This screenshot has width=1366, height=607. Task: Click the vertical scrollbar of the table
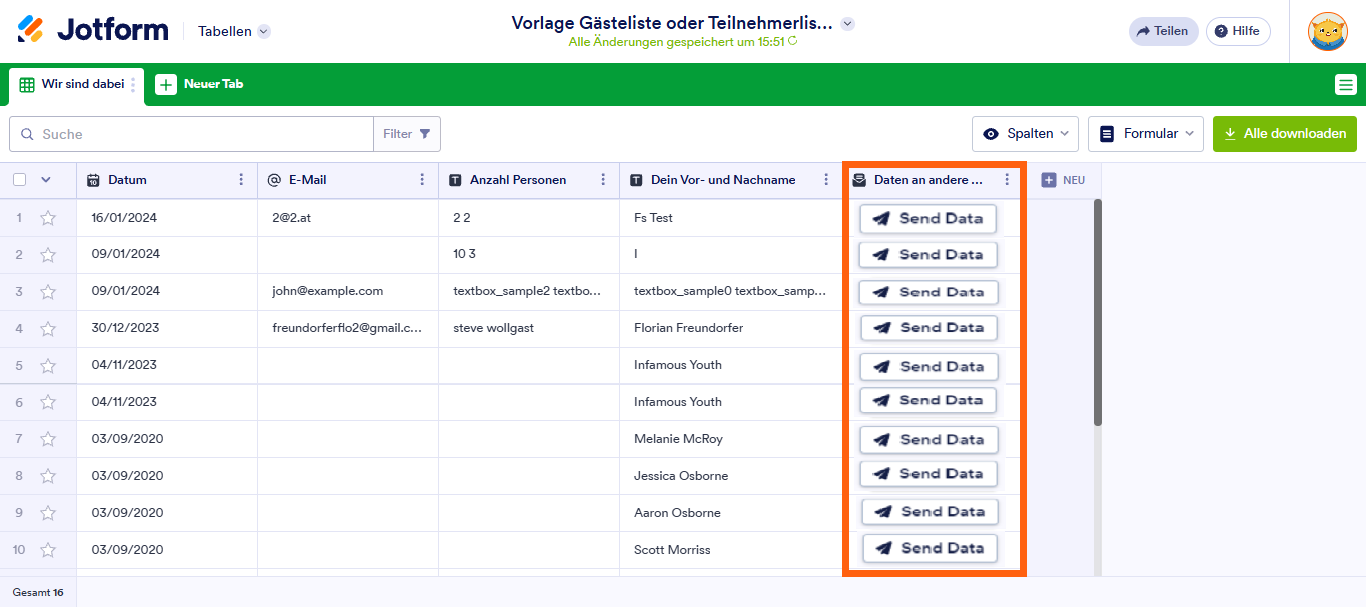1098,312
